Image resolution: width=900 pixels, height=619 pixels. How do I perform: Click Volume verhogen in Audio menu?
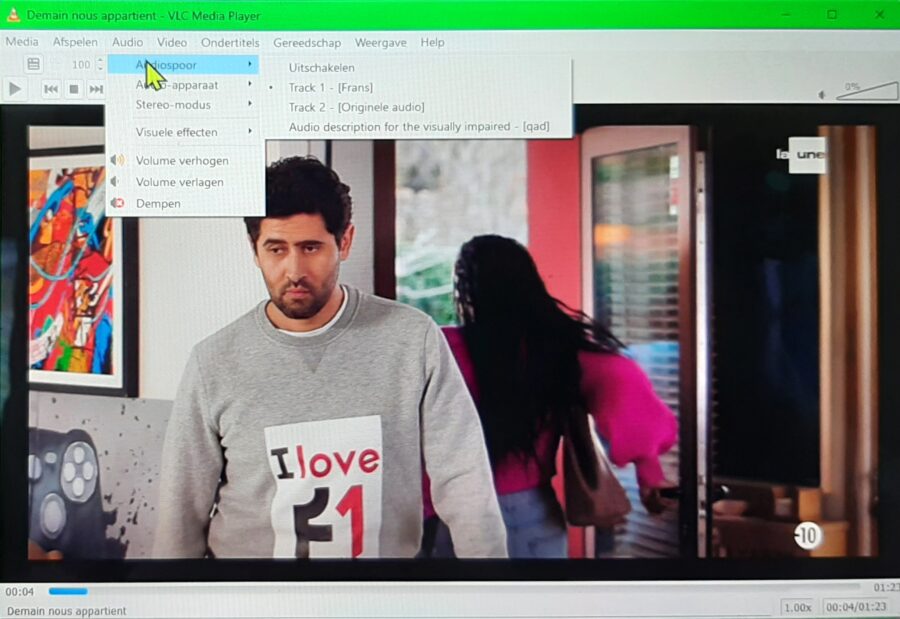[x=182, y=161]
